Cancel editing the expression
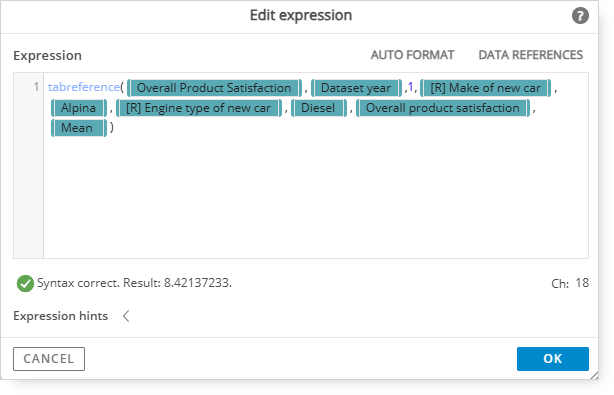 (x=49, y=359)
